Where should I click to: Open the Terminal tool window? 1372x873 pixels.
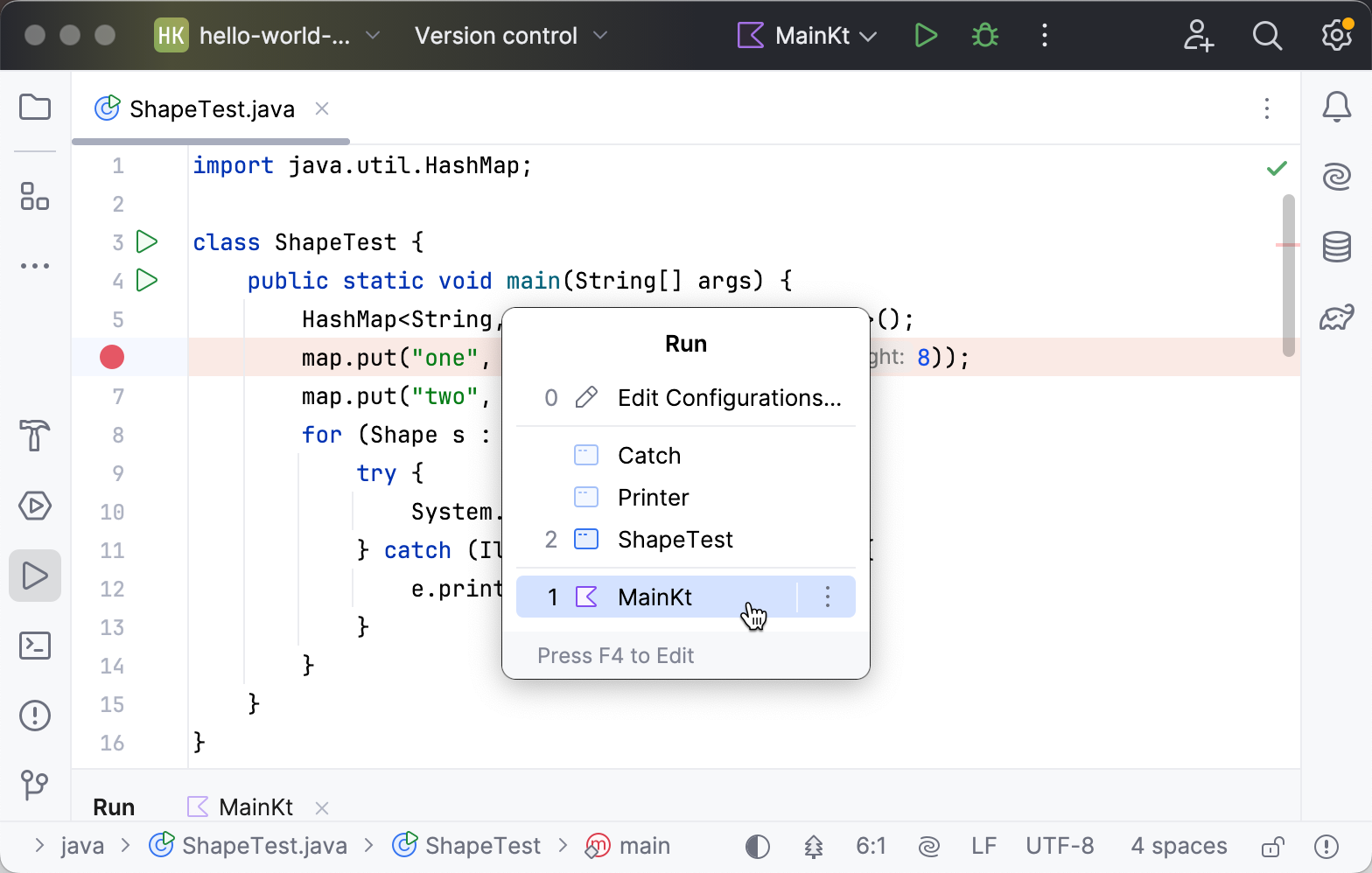pyautogui.click(x=35, y=646)
